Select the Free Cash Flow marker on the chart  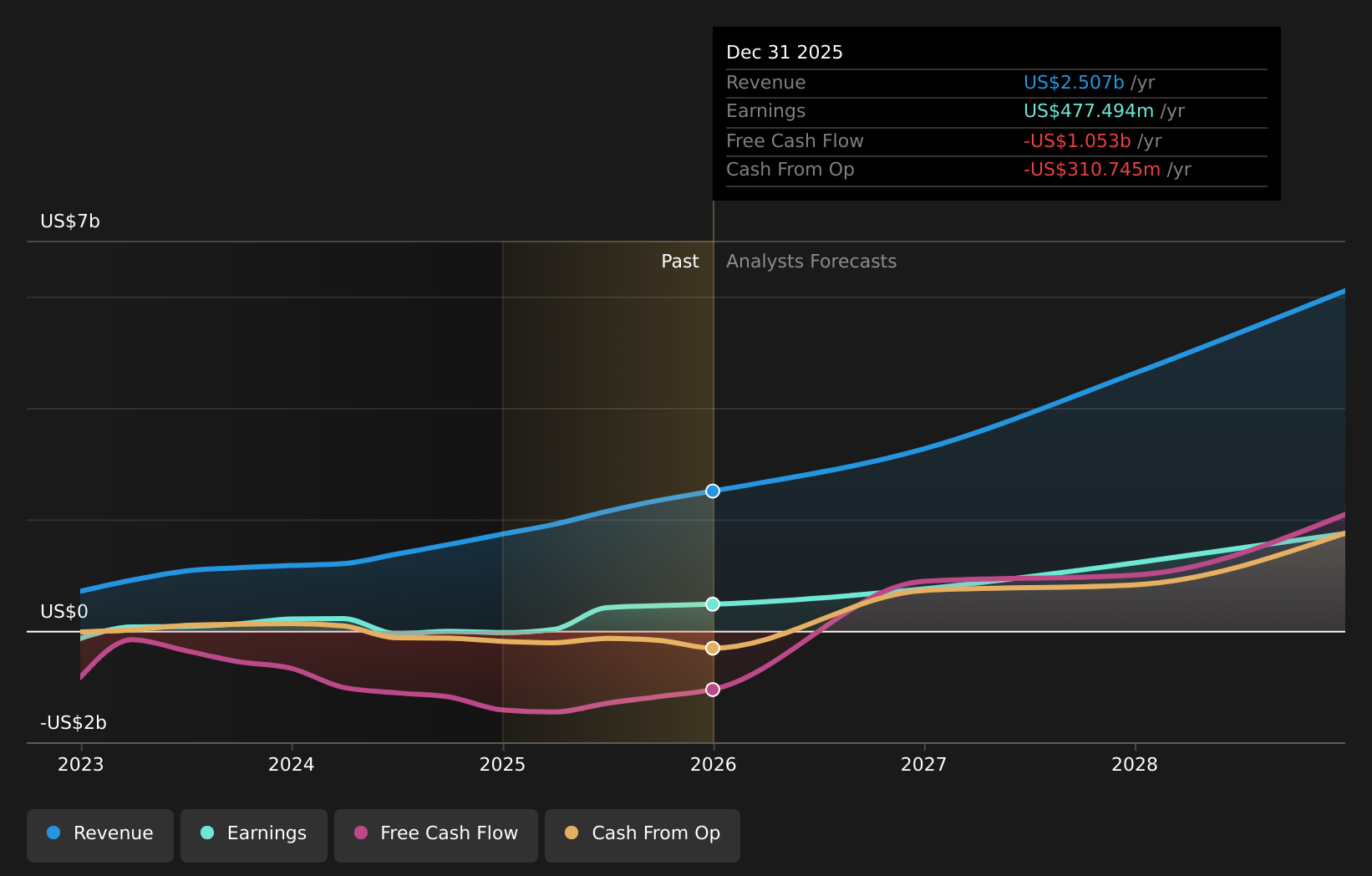tap(713, 689)
